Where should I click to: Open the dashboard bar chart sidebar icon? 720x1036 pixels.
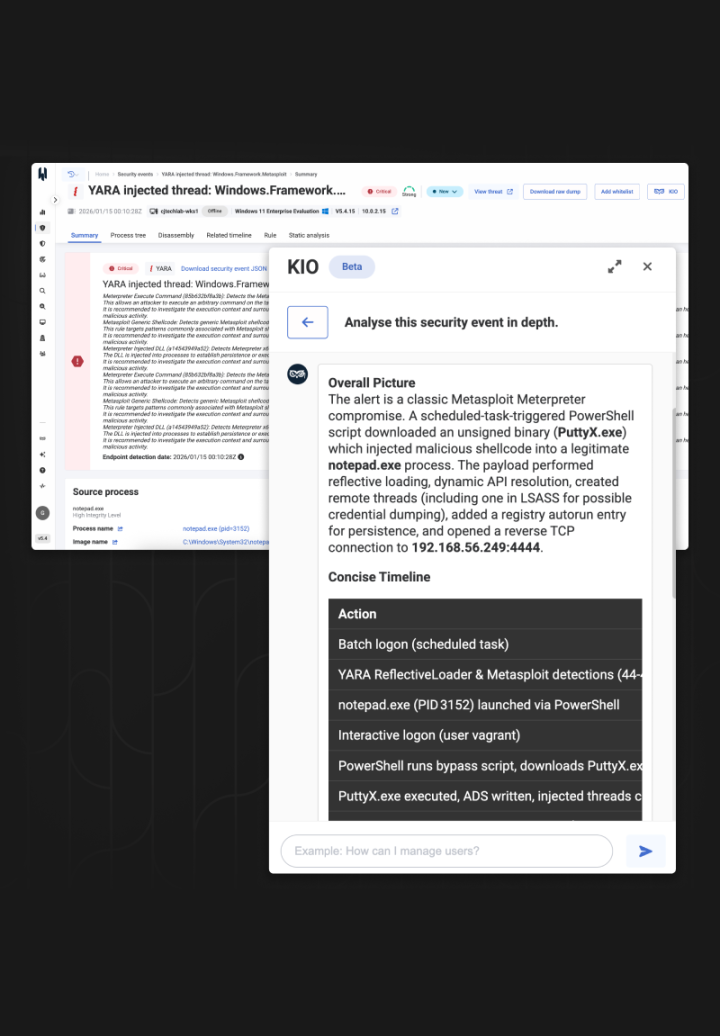pyautogui.click(x=42, y=212)
